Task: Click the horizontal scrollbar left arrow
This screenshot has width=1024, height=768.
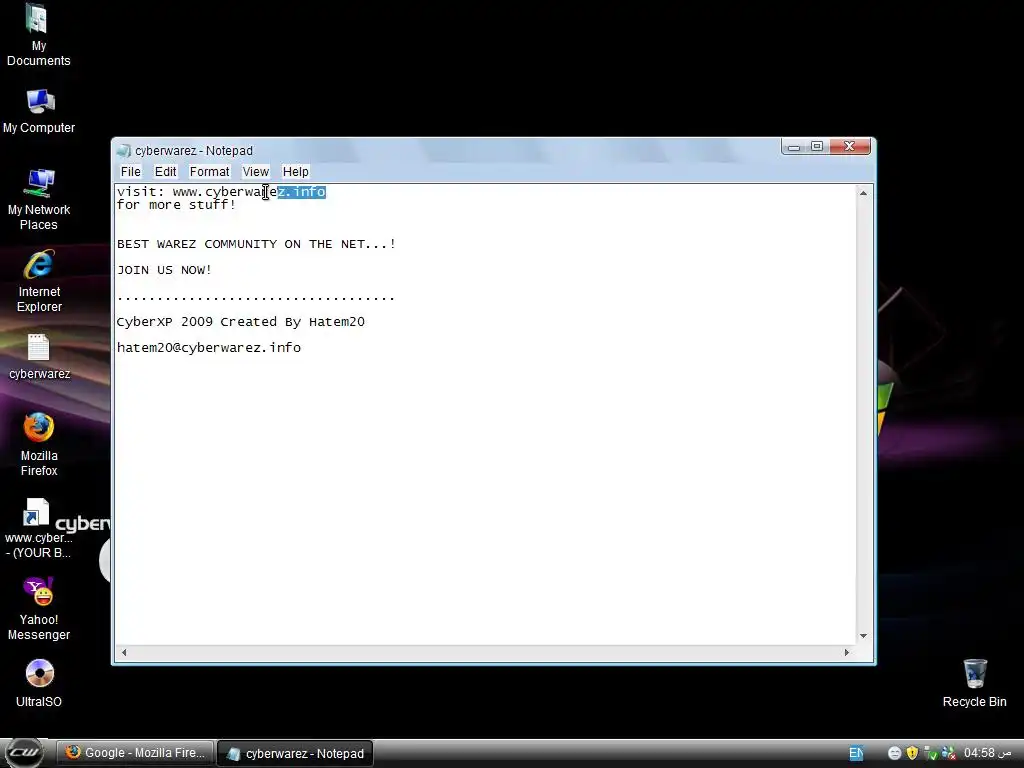Action: click(124, 652)
